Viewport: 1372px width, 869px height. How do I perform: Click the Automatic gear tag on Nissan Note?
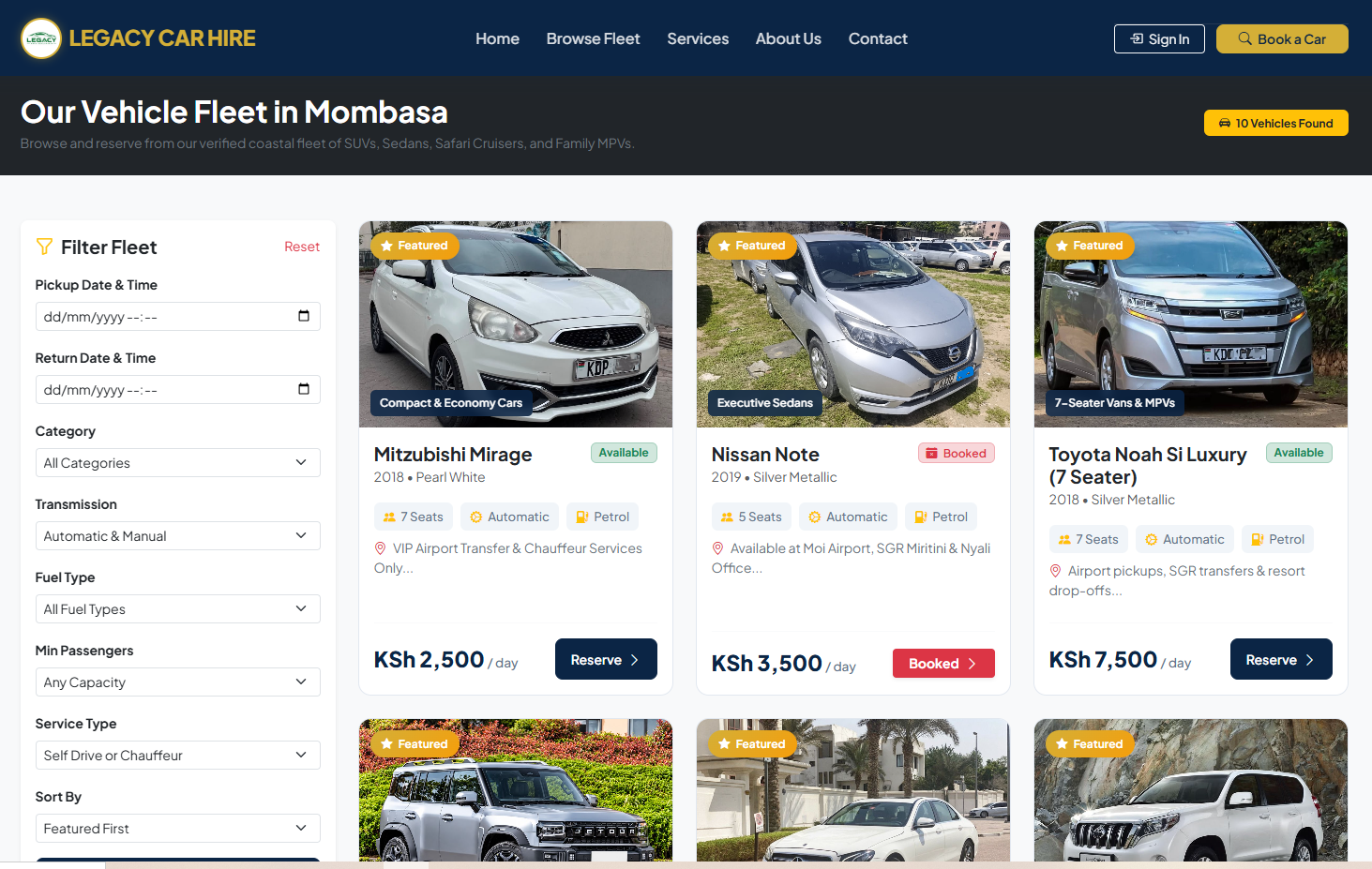[x=848, y=517]
